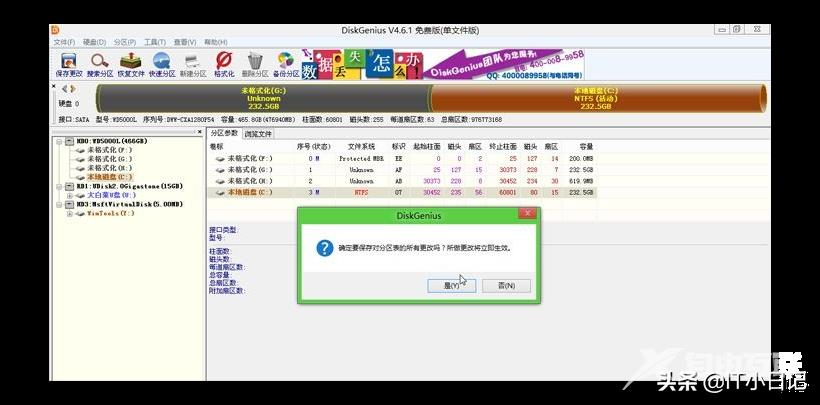Click the 新建分区 new partition icon
The width and height of the screenshot is (820, 405).
[193, 65]
